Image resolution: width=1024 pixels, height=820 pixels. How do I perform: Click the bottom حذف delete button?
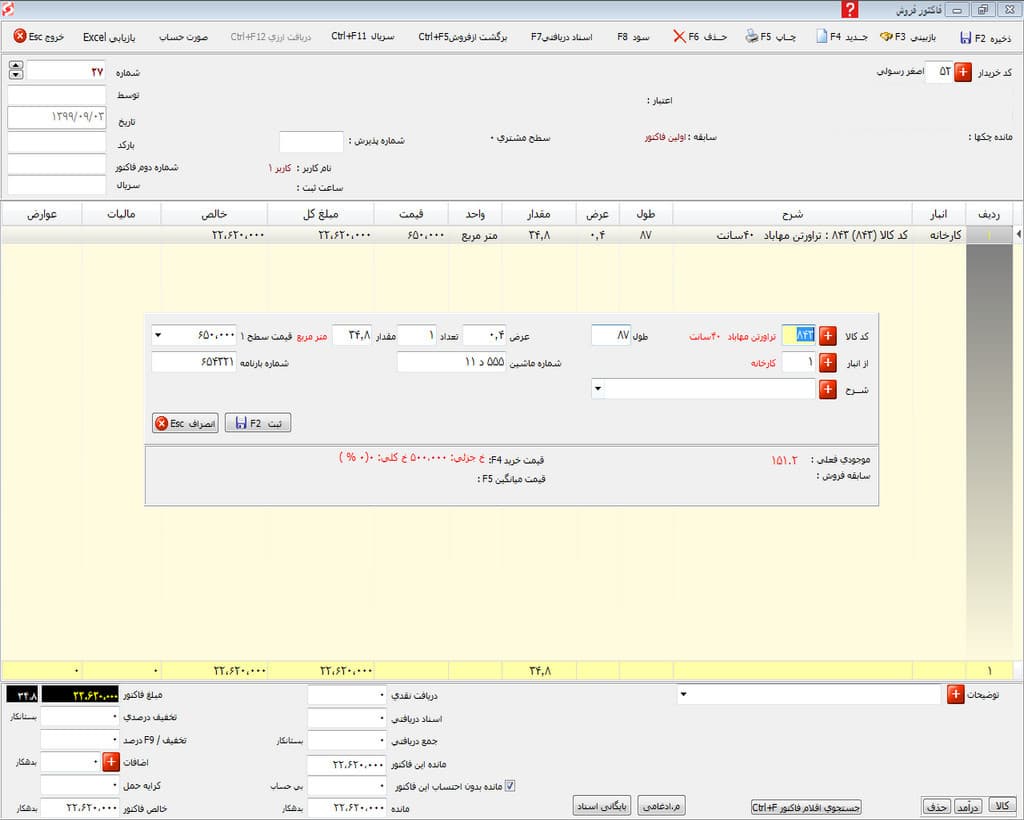tap(936, 806)
